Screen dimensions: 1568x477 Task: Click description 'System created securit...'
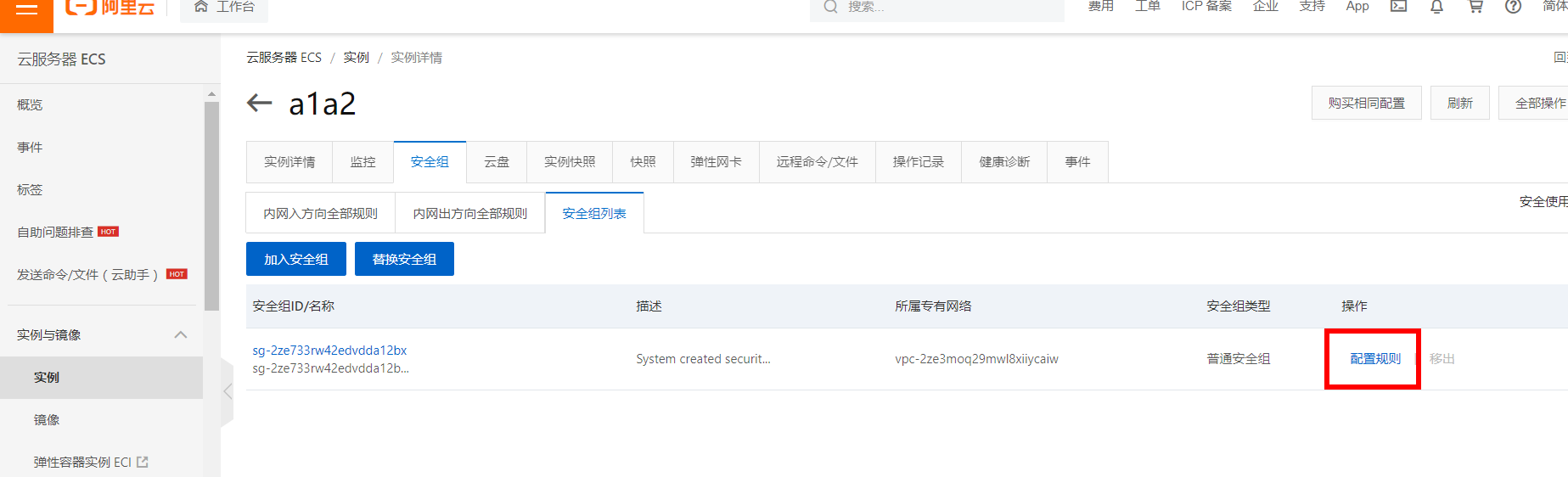tap(703, 359)
